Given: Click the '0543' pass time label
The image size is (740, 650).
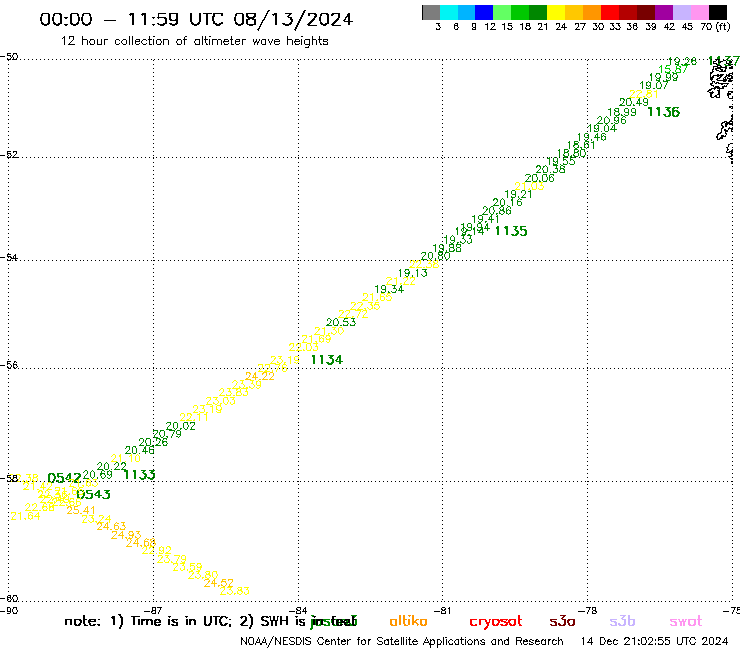Looking at the screenshot, I should [x=93, y=494].
